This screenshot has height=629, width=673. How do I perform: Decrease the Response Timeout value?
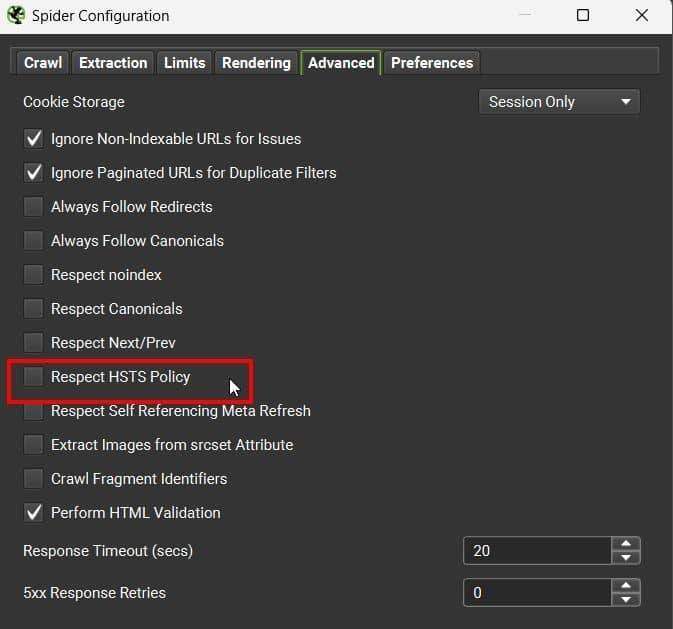626,557
